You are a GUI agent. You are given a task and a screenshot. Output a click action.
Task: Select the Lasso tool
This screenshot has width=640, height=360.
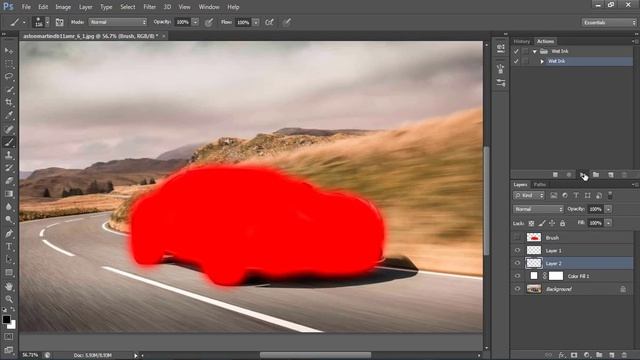[9, 76]
